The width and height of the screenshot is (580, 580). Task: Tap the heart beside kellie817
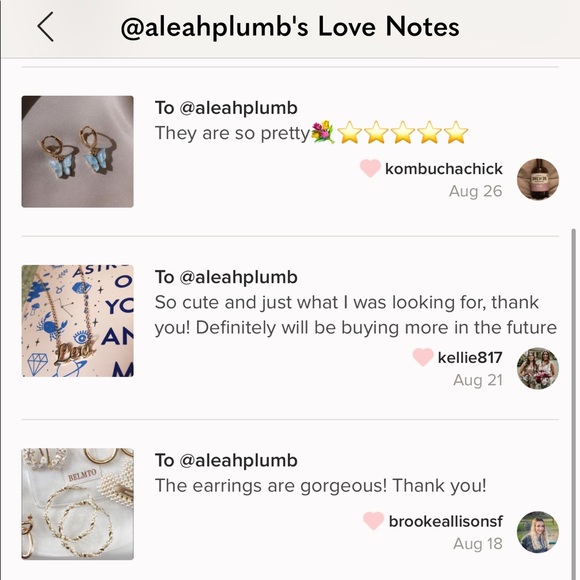[423, 357]
